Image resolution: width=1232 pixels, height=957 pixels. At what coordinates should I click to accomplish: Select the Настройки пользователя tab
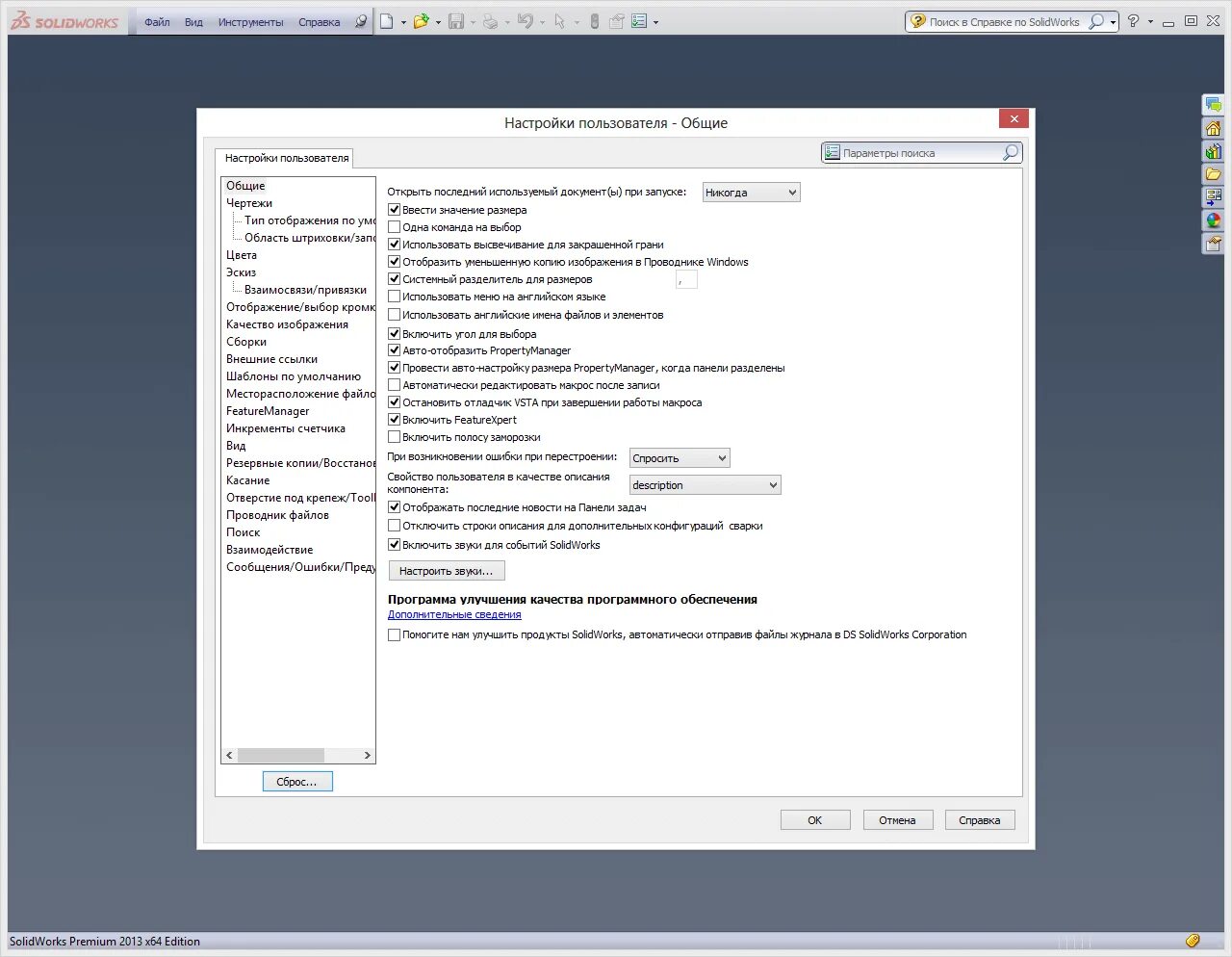point(287,158)
